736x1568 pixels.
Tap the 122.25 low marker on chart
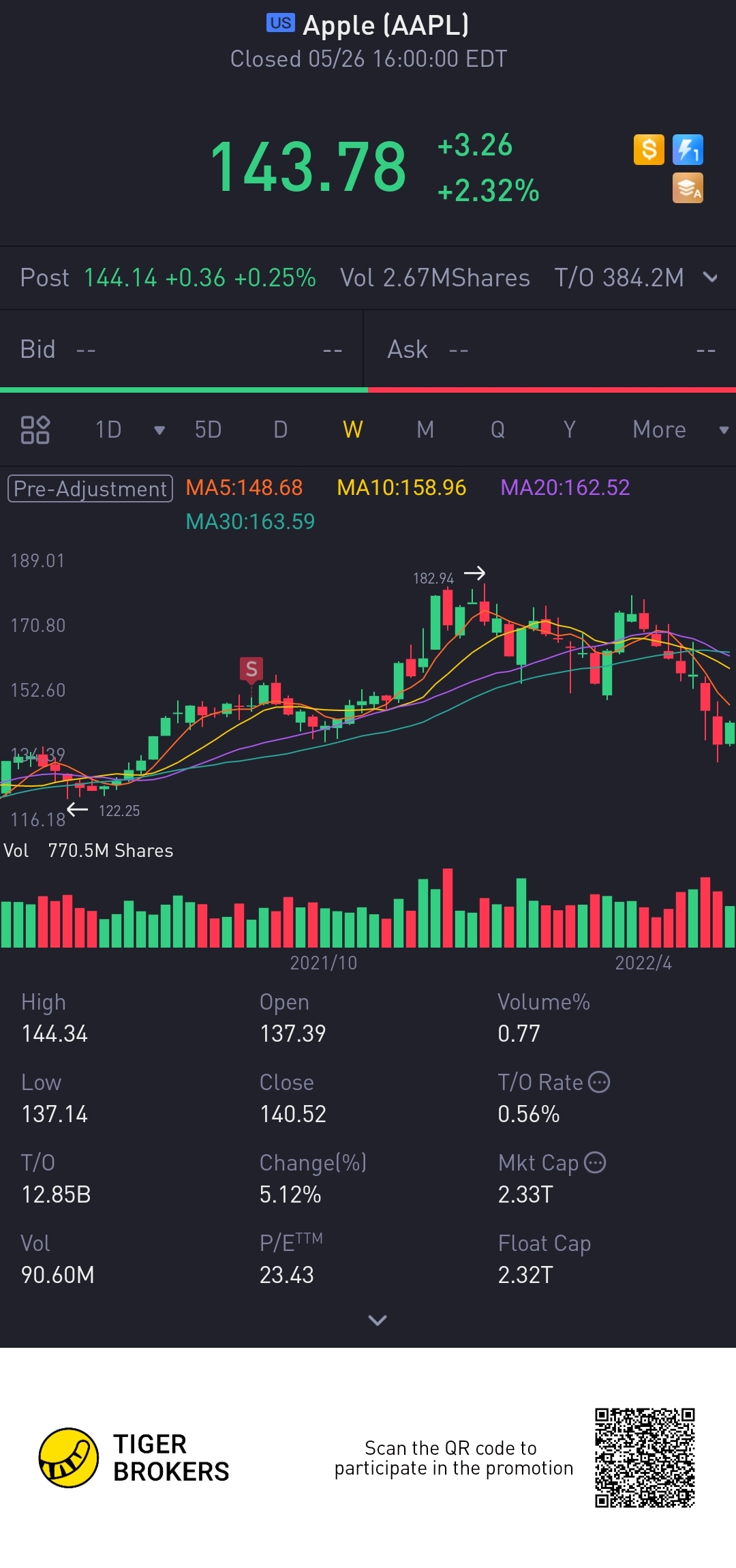point(119,811)
